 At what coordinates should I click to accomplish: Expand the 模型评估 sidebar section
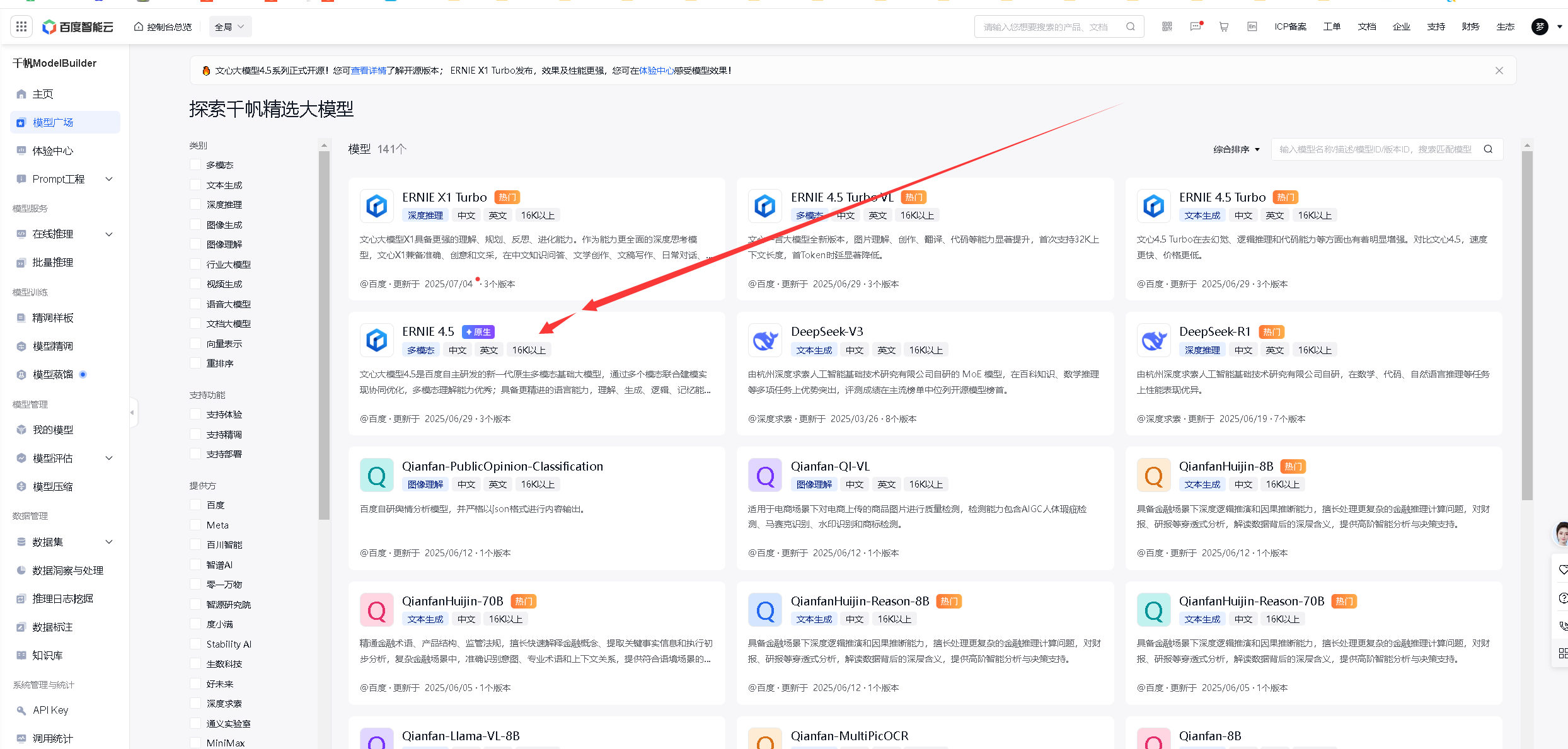pyautogui.click(x=108, y=458)
